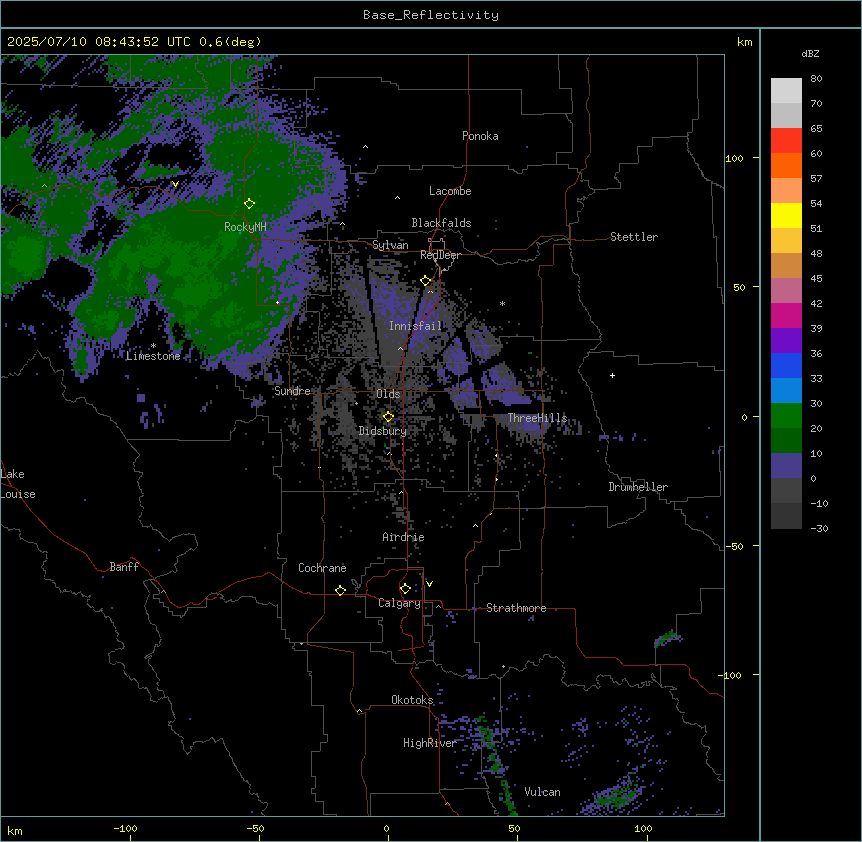The height and width of the screenshot is (842, 862).
Task: Click the Airdrie city label
Action: [x=403, y=537]
